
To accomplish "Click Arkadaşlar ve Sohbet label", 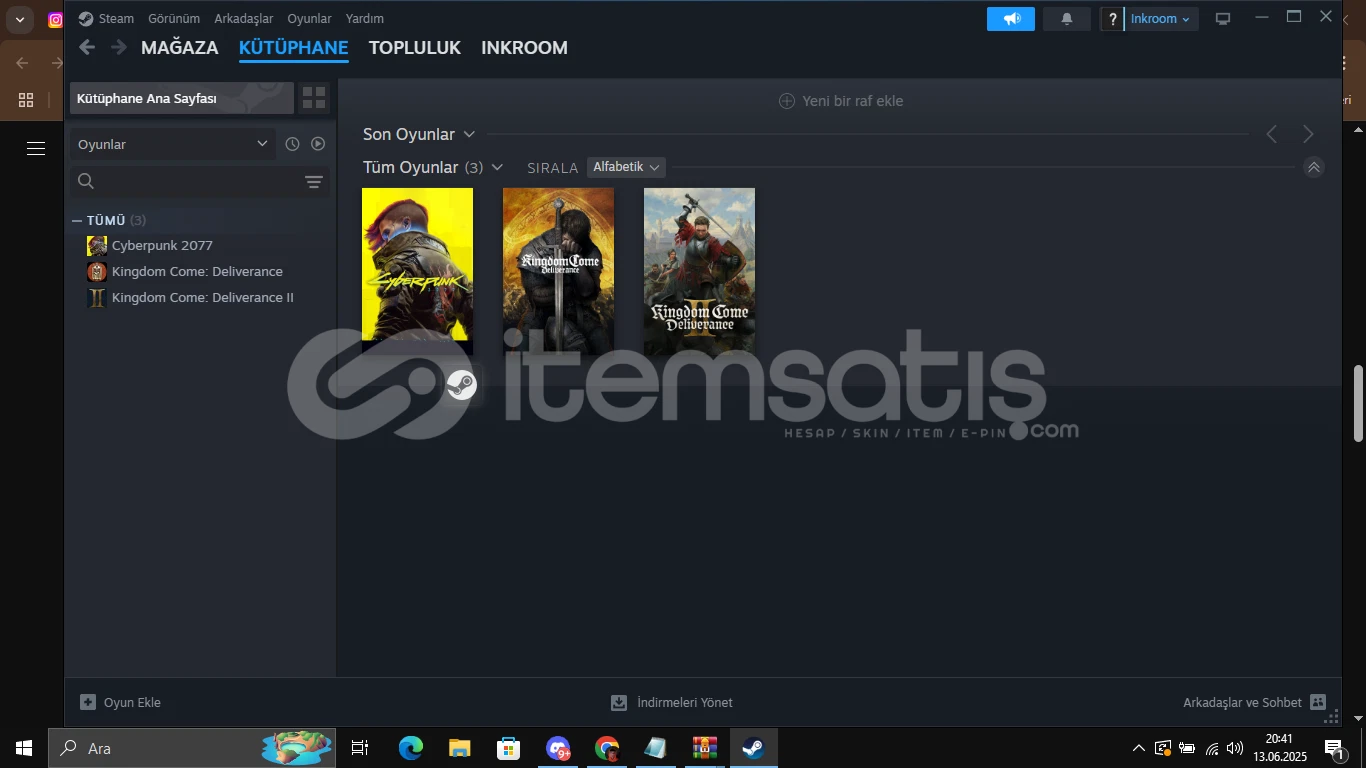I will click(x=1242, y=703).
